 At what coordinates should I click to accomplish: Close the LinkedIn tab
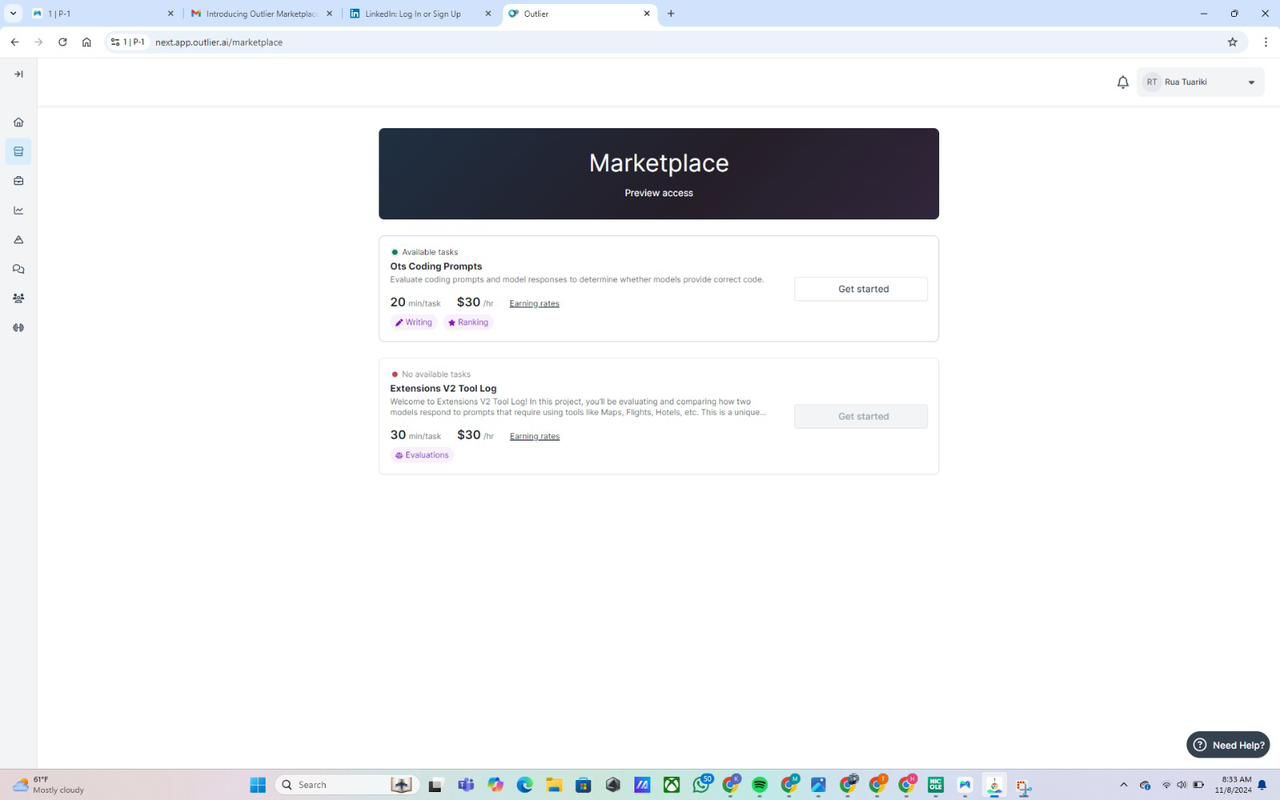[x=488, y=14]
